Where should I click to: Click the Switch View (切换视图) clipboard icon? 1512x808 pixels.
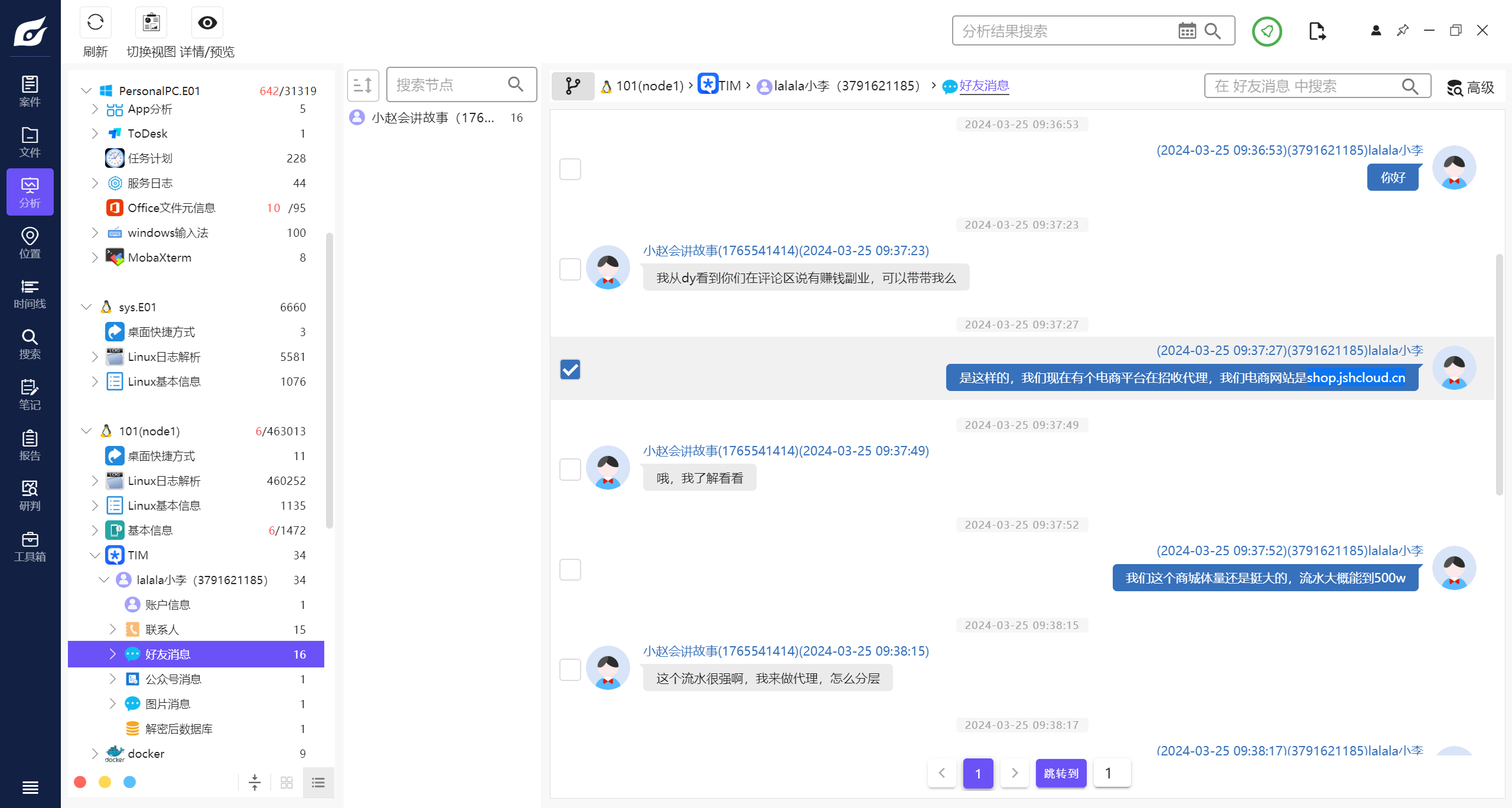click(151, 23)
